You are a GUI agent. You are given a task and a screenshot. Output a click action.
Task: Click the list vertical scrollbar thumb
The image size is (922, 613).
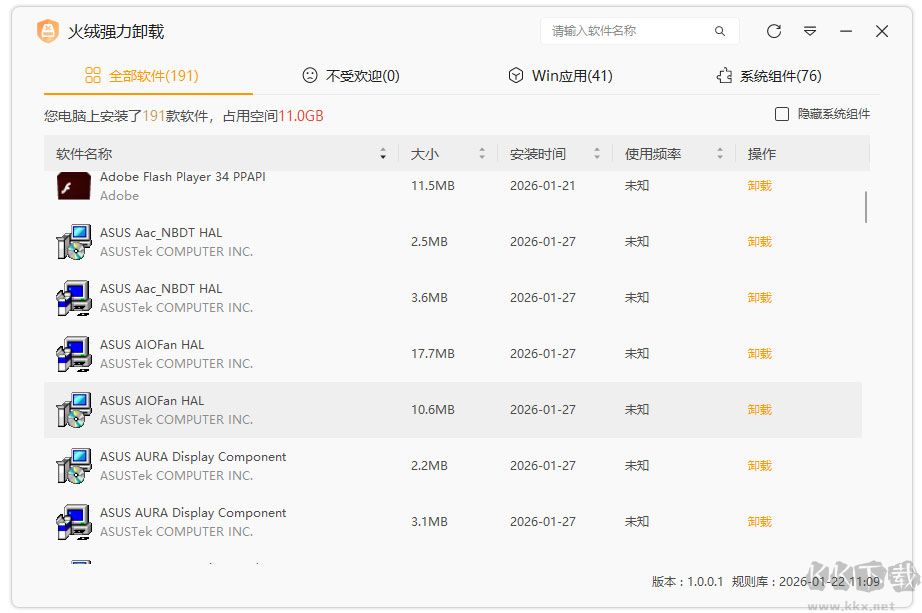(866, 207)
